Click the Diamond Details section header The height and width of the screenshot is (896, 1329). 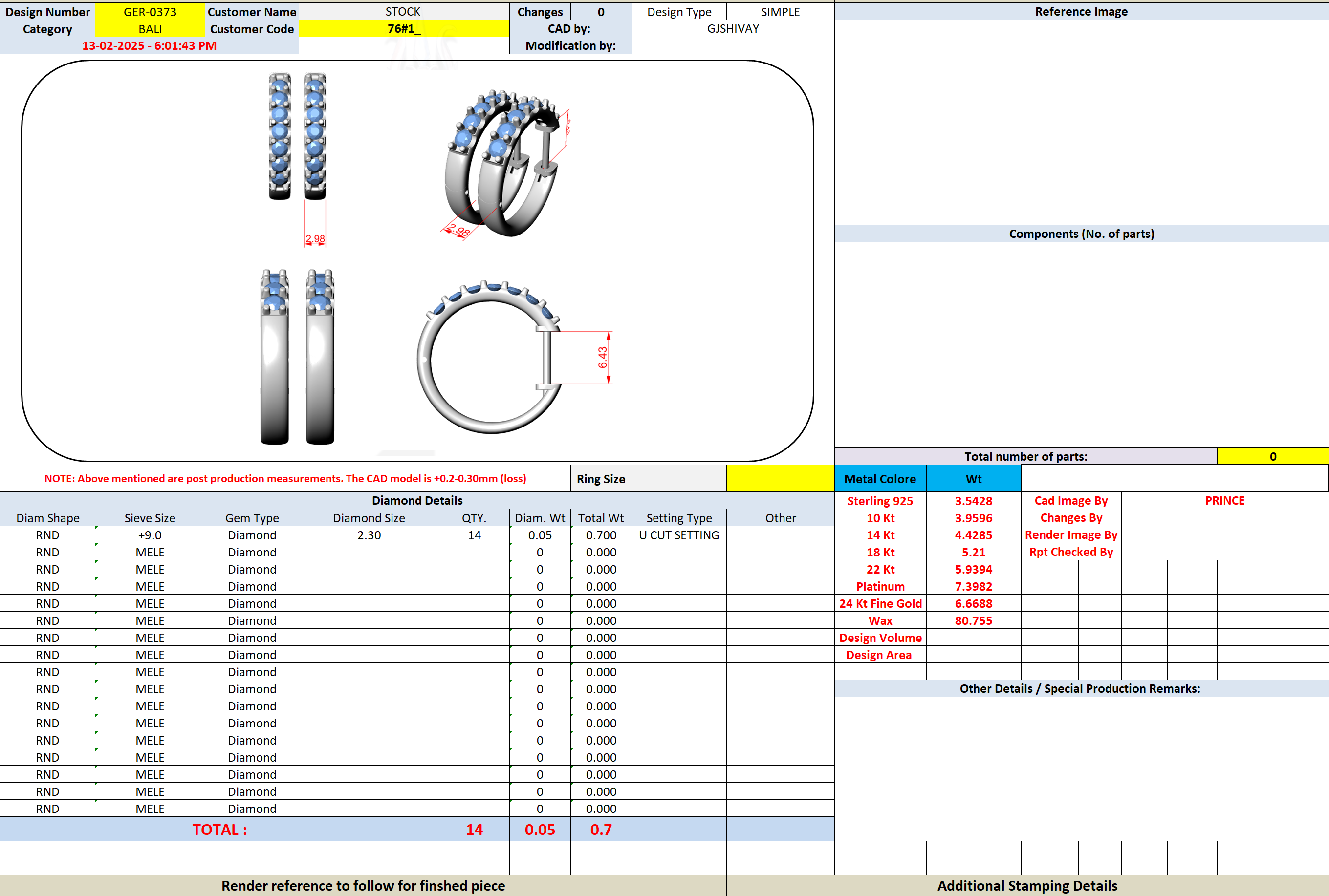(x=417, y=500)
